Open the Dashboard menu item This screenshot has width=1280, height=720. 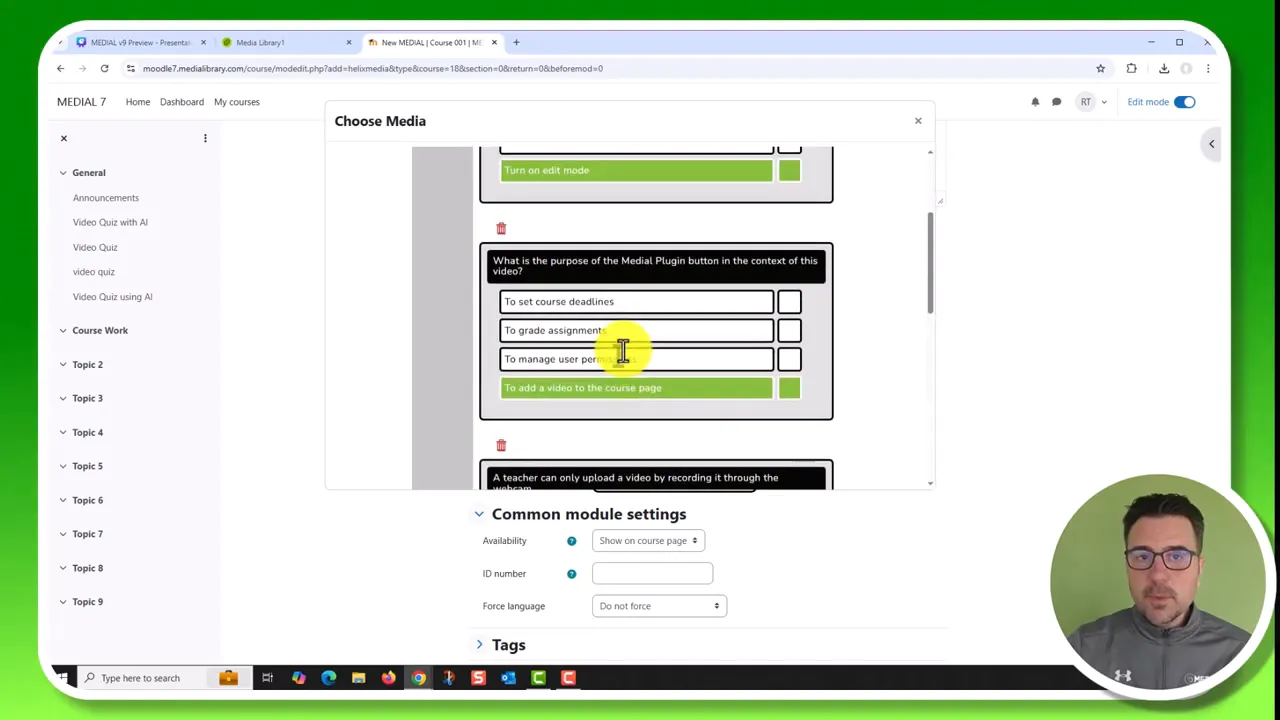pos(181,102)
